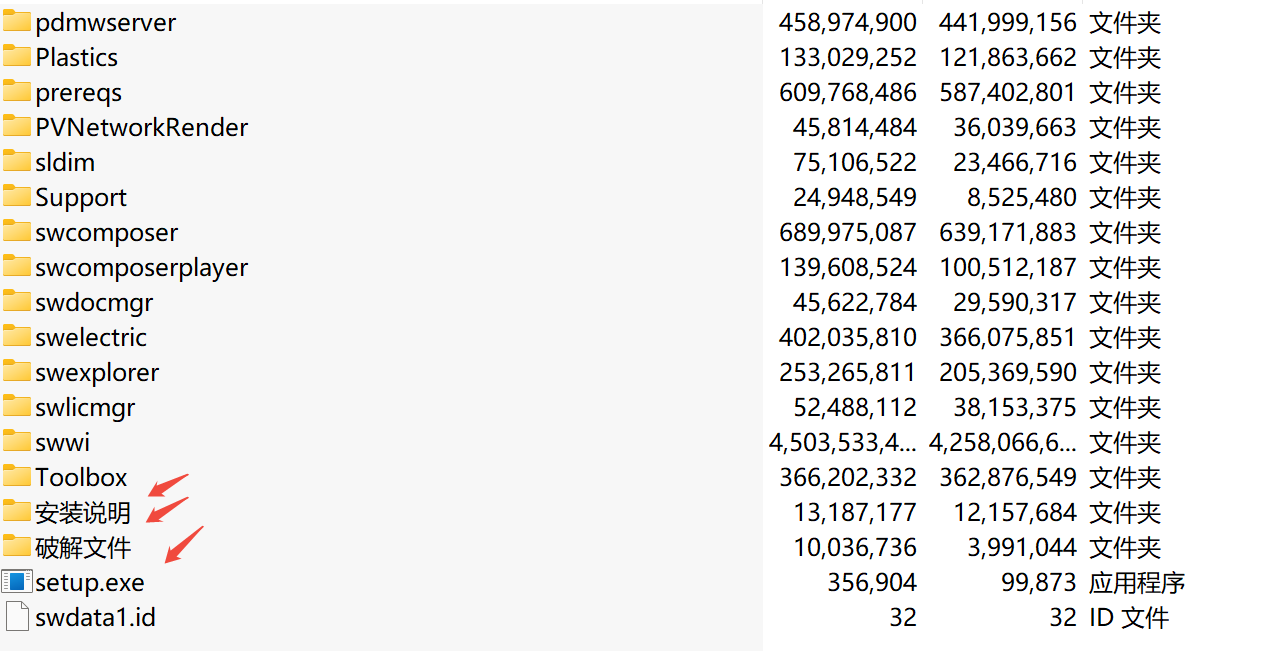Screen dimensions: 1262x651
Task: Select the swexplorer folder name
Action: click(97, 372)
